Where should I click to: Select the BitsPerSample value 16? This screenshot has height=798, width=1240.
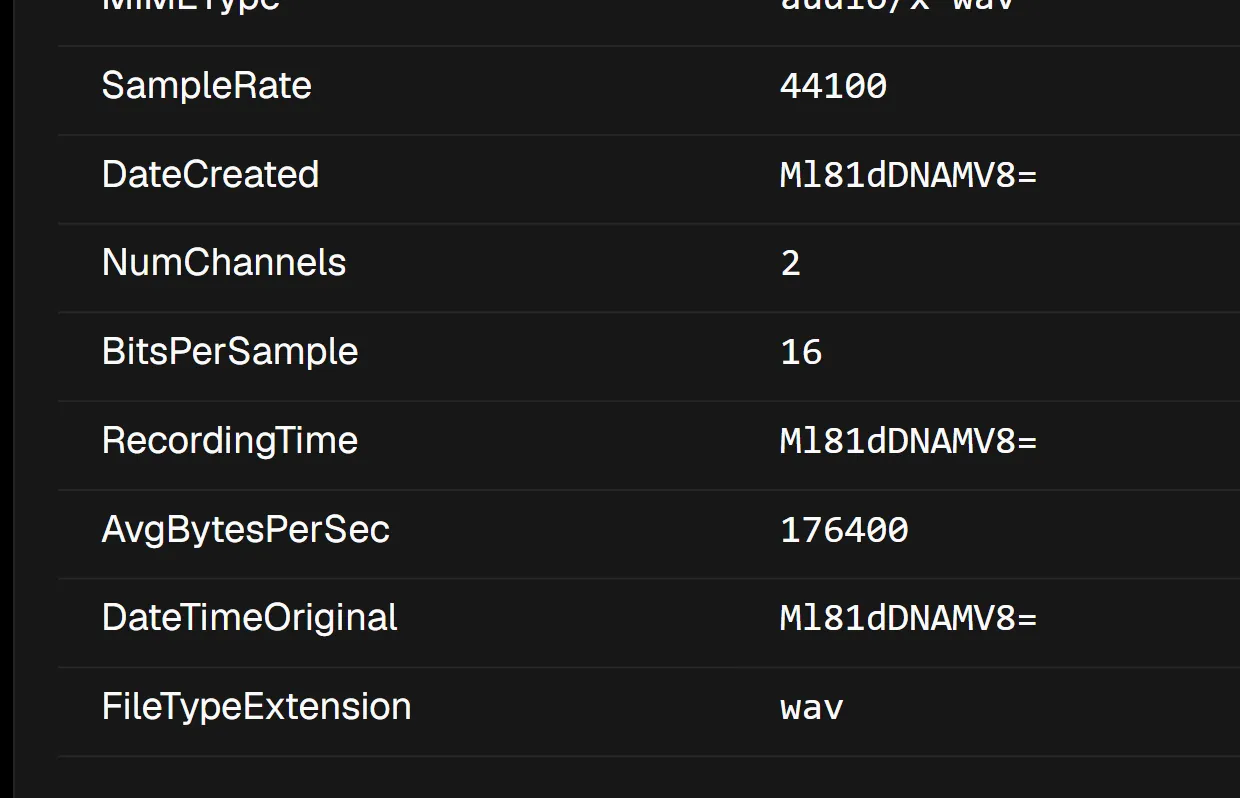point(801,352)
